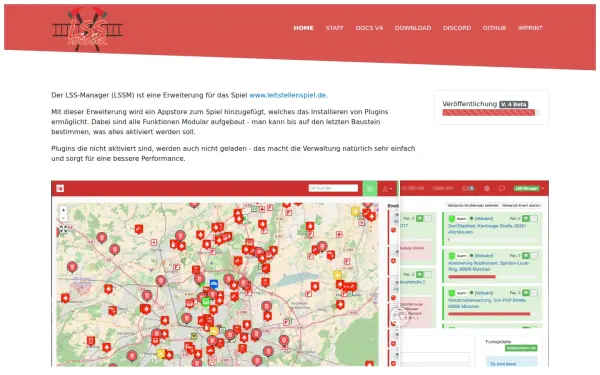Open the HOME nav item
This screenshot has width=600, height=375.
coord(303,28)
